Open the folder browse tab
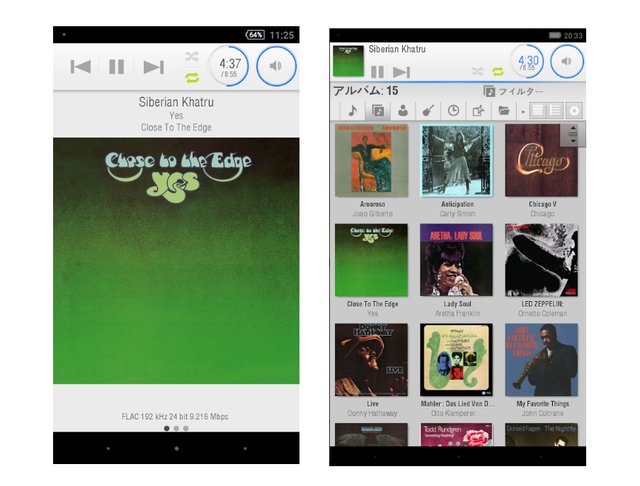 [x=504, y=111]
